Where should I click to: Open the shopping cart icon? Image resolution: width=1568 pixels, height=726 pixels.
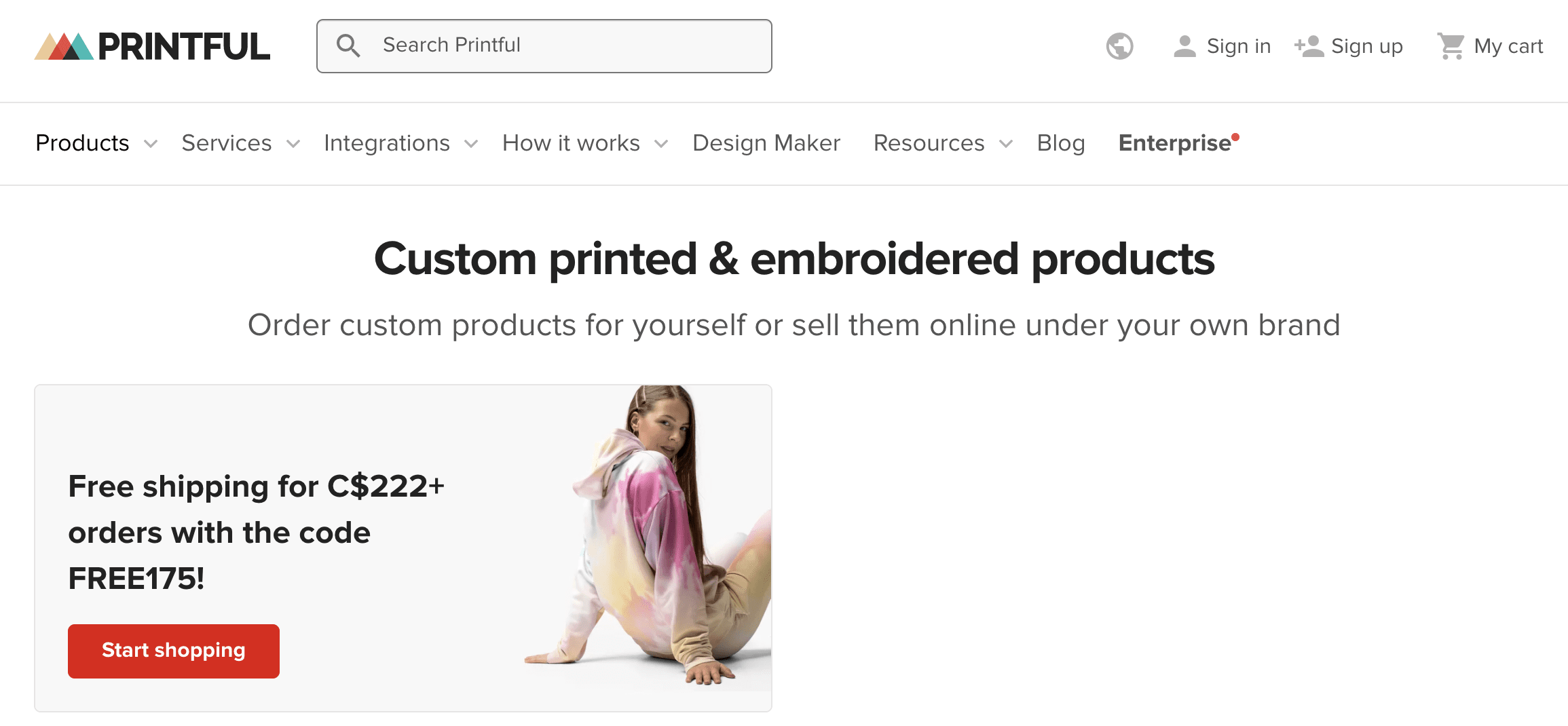click(1451, 46)
